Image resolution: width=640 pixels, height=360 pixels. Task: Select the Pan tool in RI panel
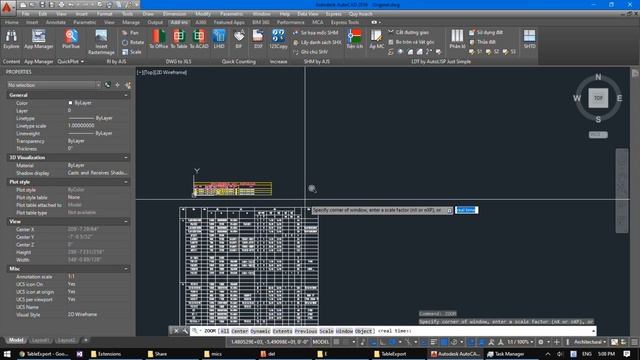(131, 33)
